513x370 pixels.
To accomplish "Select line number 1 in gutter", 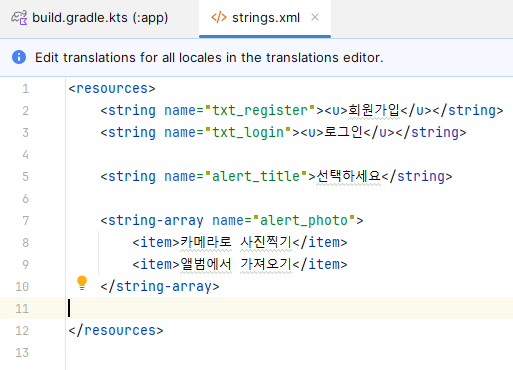I will click(25, 89).
